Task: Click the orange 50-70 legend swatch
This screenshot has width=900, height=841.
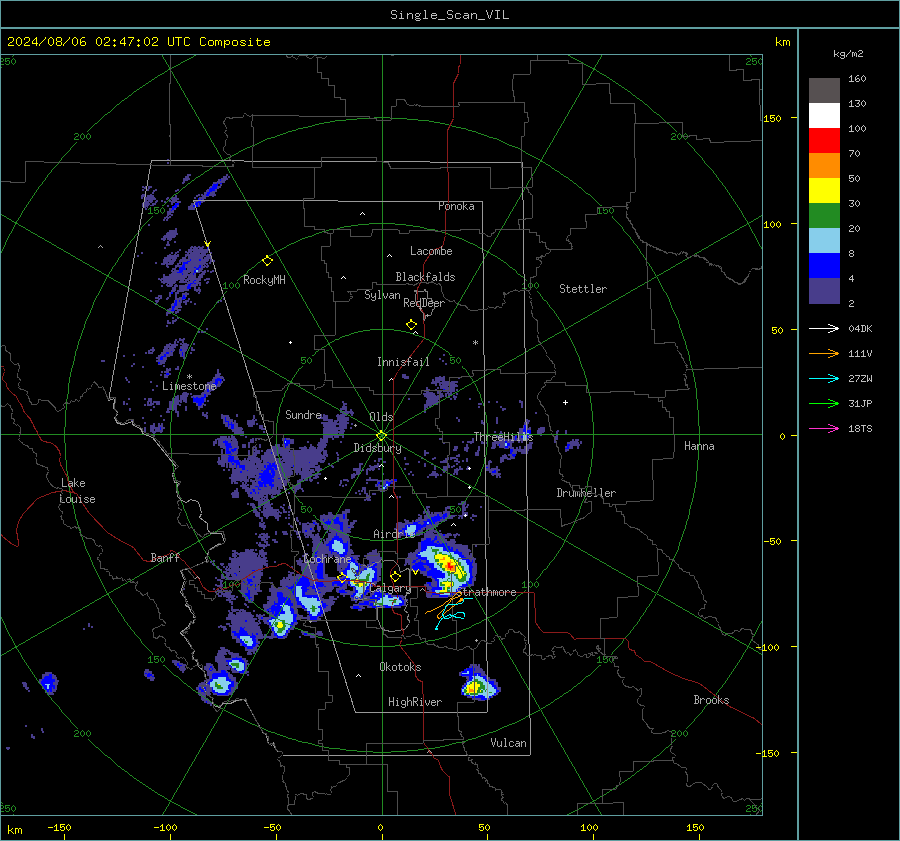Action: pyautogui.click(x=824, y=166)
